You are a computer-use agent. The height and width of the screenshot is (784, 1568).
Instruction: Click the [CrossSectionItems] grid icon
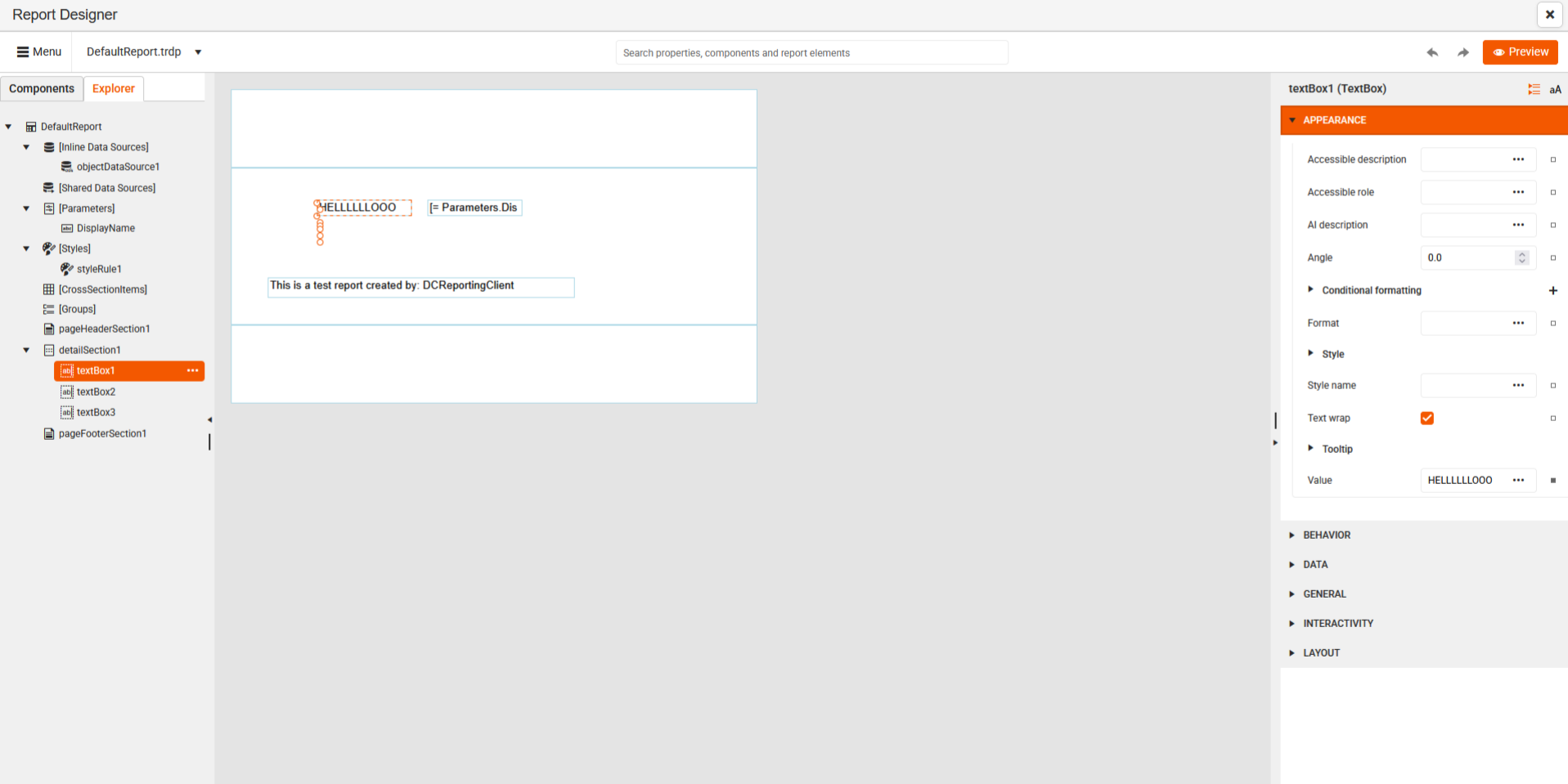[x=49, y=289]
